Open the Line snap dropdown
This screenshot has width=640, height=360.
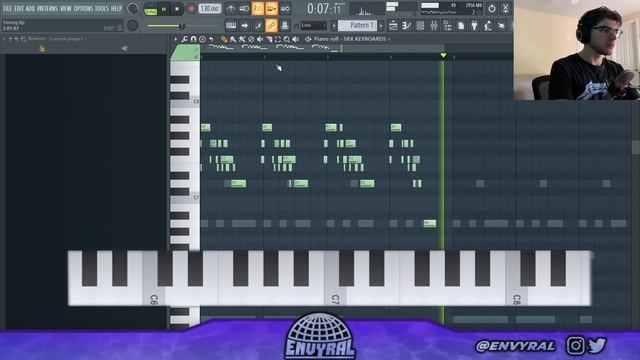(313, 25)
